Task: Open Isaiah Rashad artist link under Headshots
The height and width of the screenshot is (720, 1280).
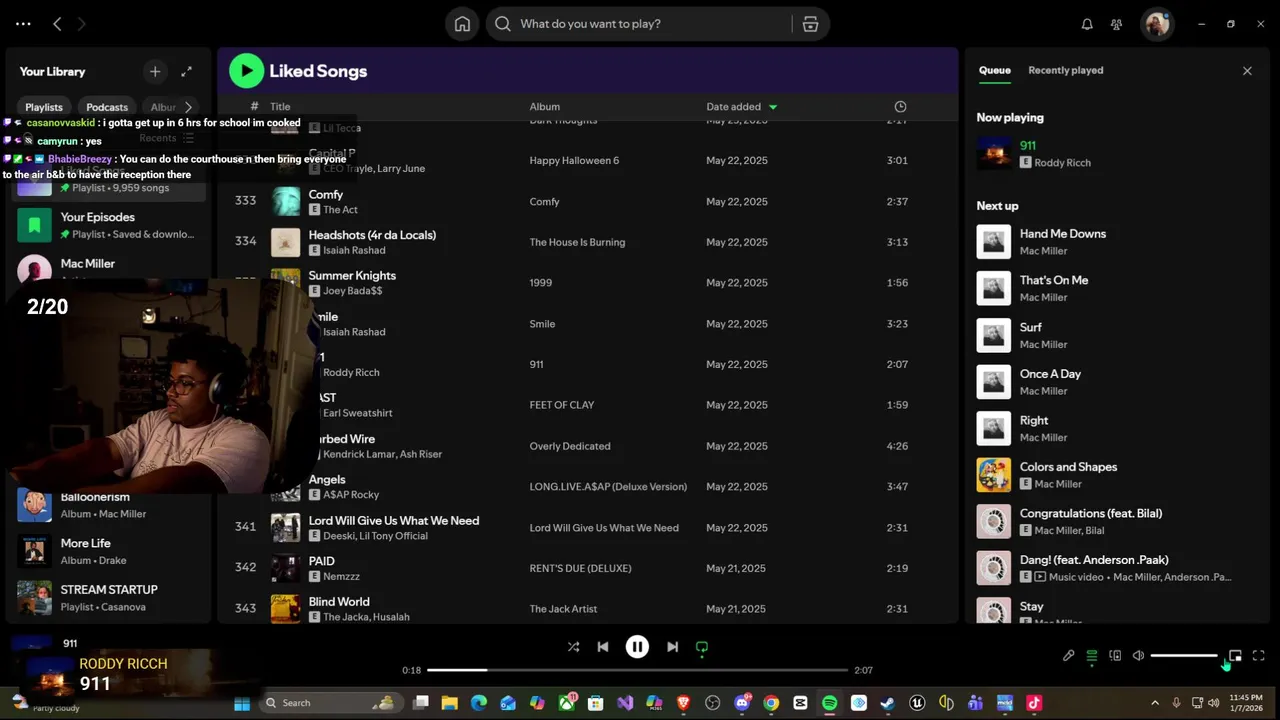Action: point(354,250)
